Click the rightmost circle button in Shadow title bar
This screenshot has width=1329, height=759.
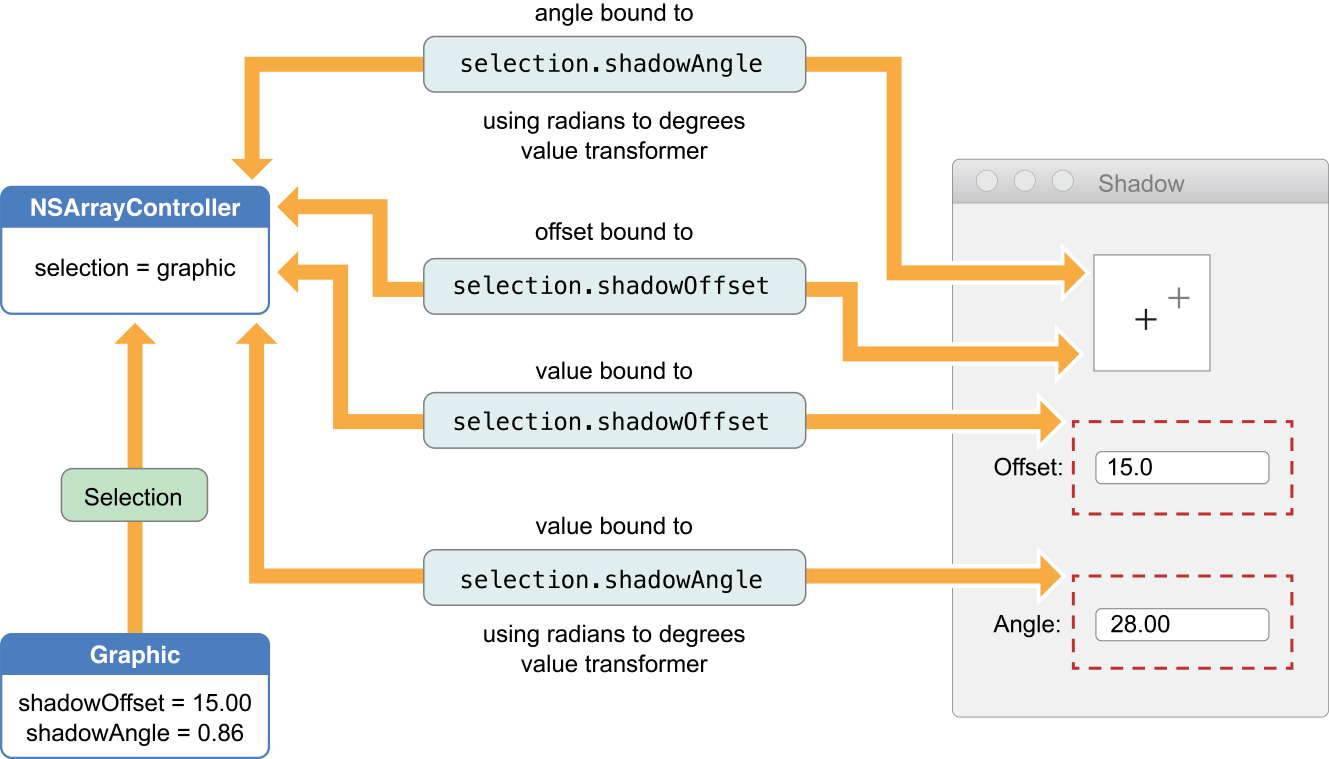pos(1063,181)
